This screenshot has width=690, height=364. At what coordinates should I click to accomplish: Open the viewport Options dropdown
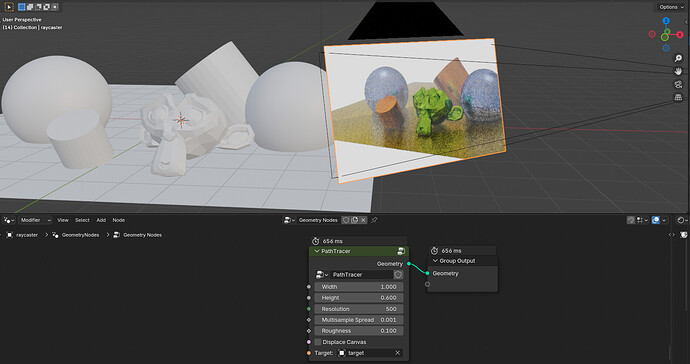pos(672,7)
